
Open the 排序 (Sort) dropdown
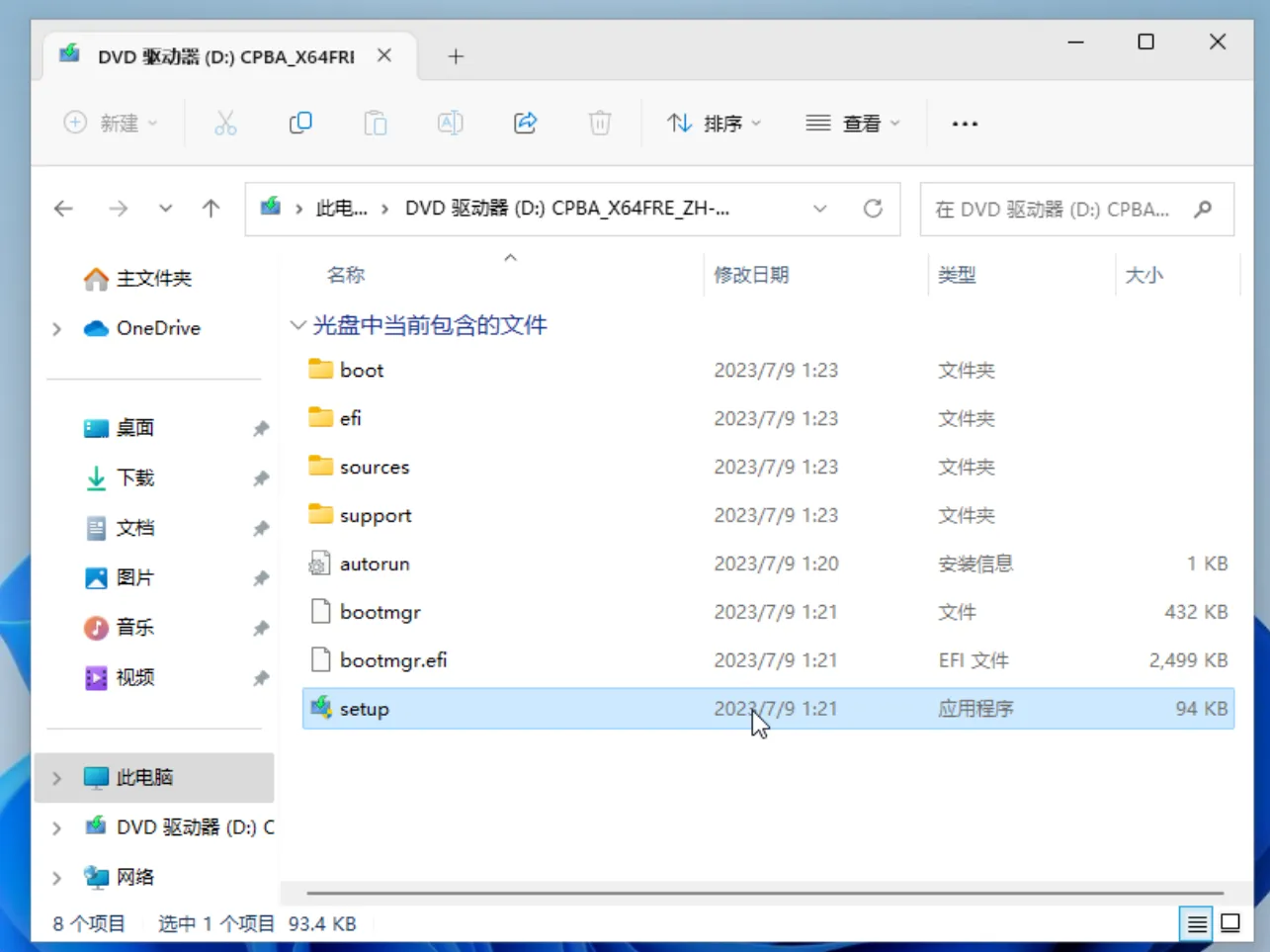[x=714, y=124]
